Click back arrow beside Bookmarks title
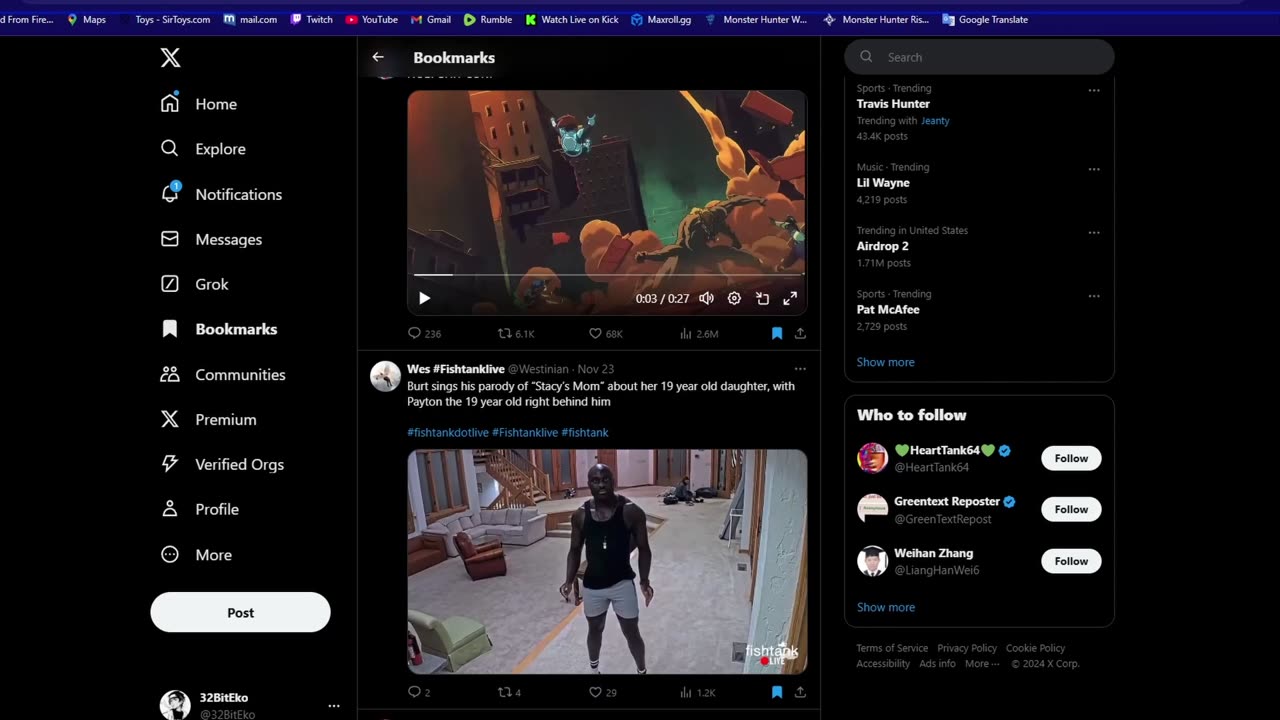The width and height of the screenshot is (1280, 720). point(378,57)
